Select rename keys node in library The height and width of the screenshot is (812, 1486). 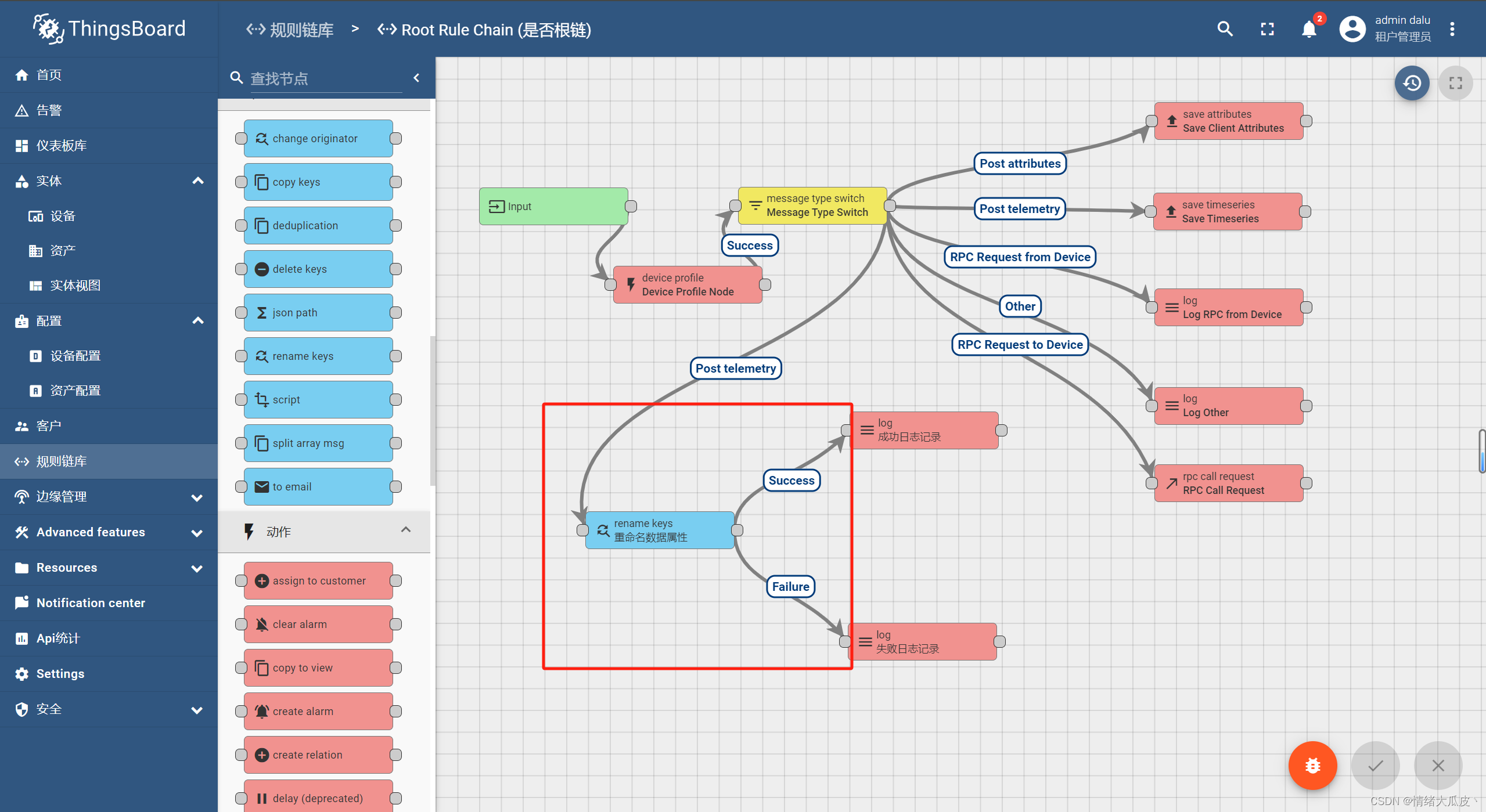point(318,356)
